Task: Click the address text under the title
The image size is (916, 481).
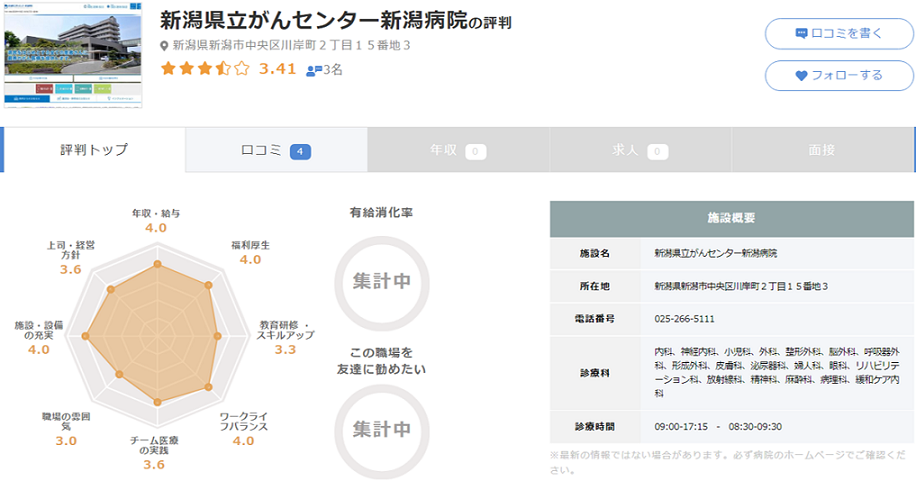Action: coord(292,46)
